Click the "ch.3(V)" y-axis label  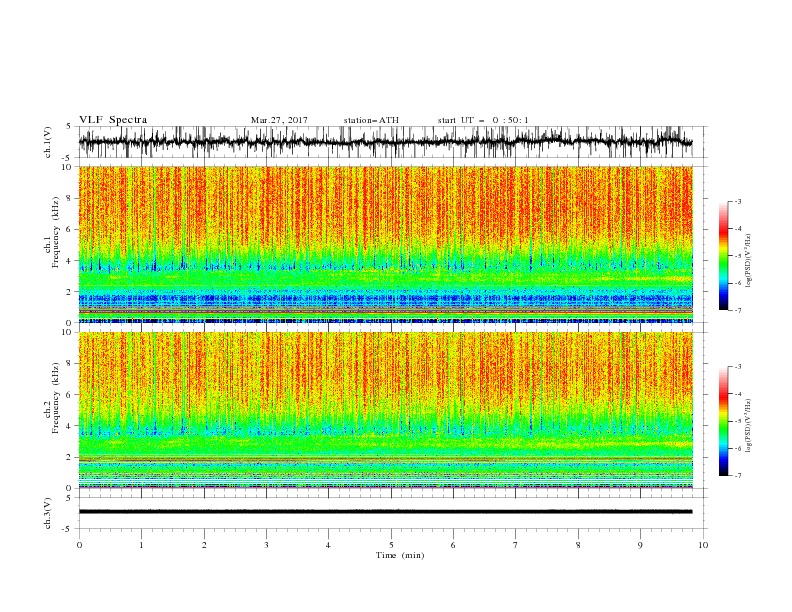point(48,513)
